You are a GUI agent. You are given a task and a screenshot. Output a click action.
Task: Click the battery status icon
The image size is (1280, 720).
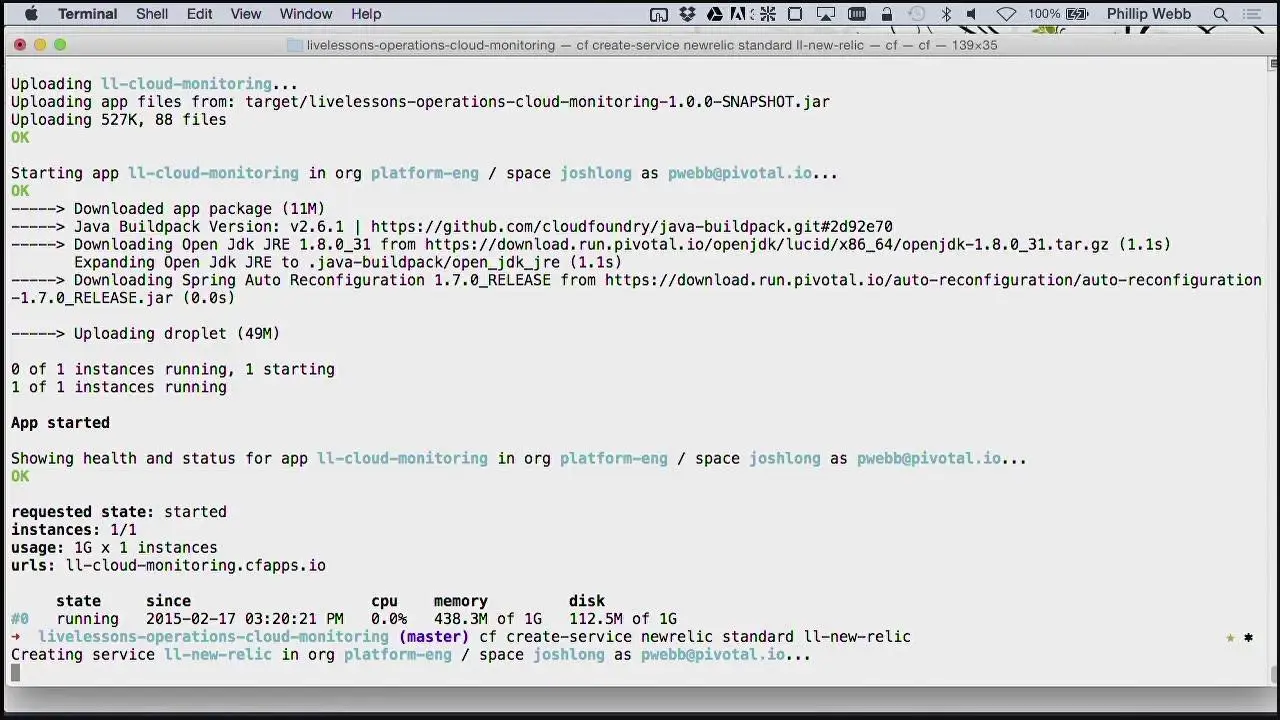(x=1077, y=14)
